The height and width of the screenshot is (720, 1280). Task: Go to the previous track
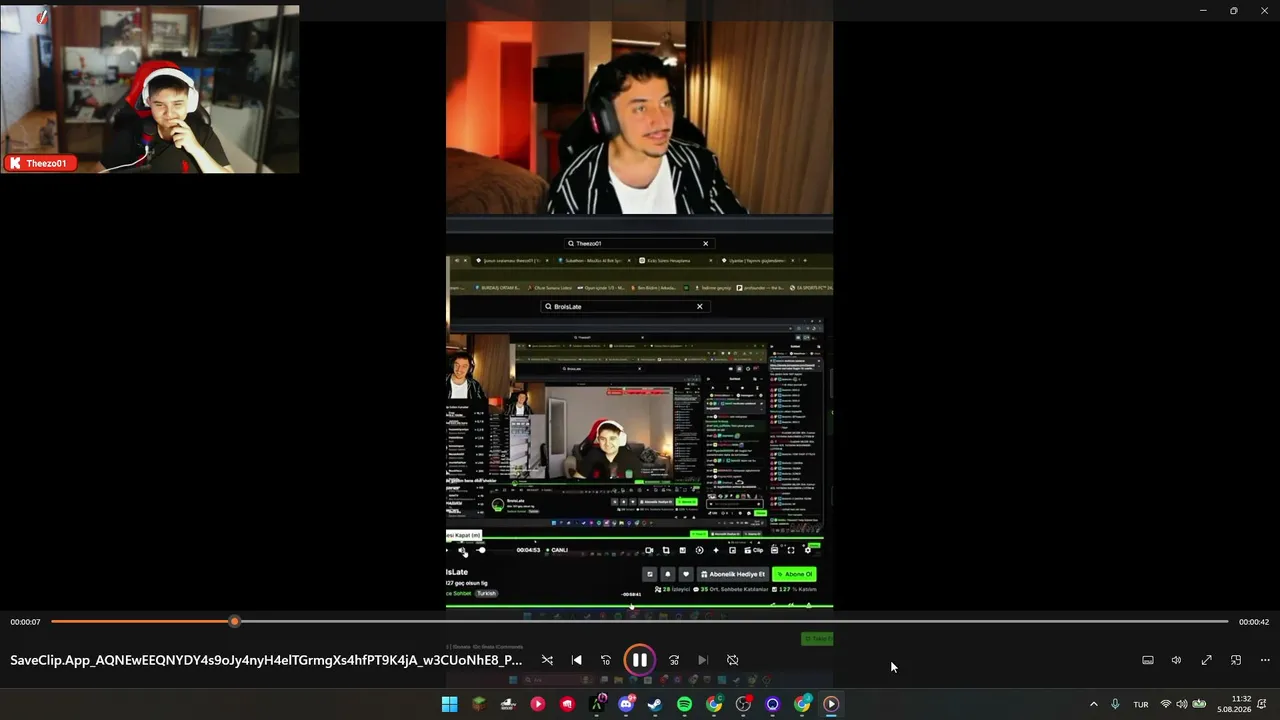click(x=576, y=660)
